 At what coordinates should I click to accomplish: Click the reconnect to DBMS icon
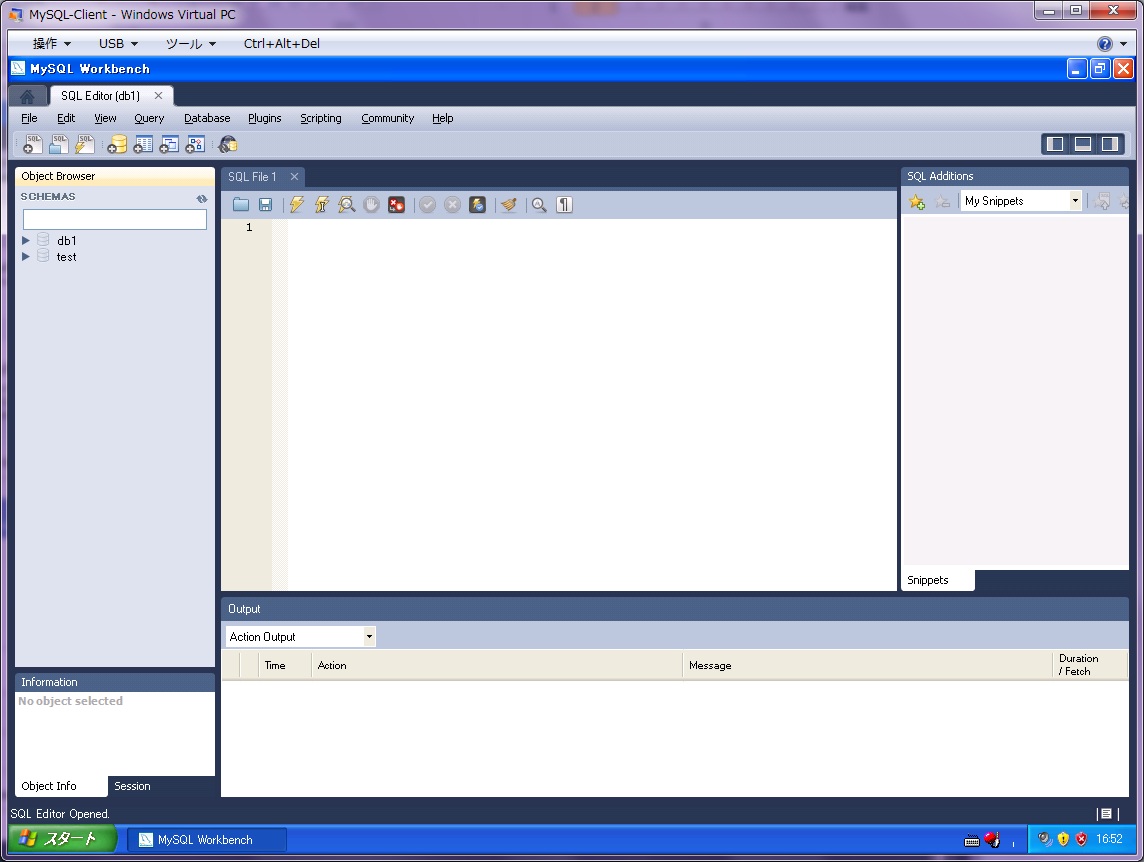228,144
